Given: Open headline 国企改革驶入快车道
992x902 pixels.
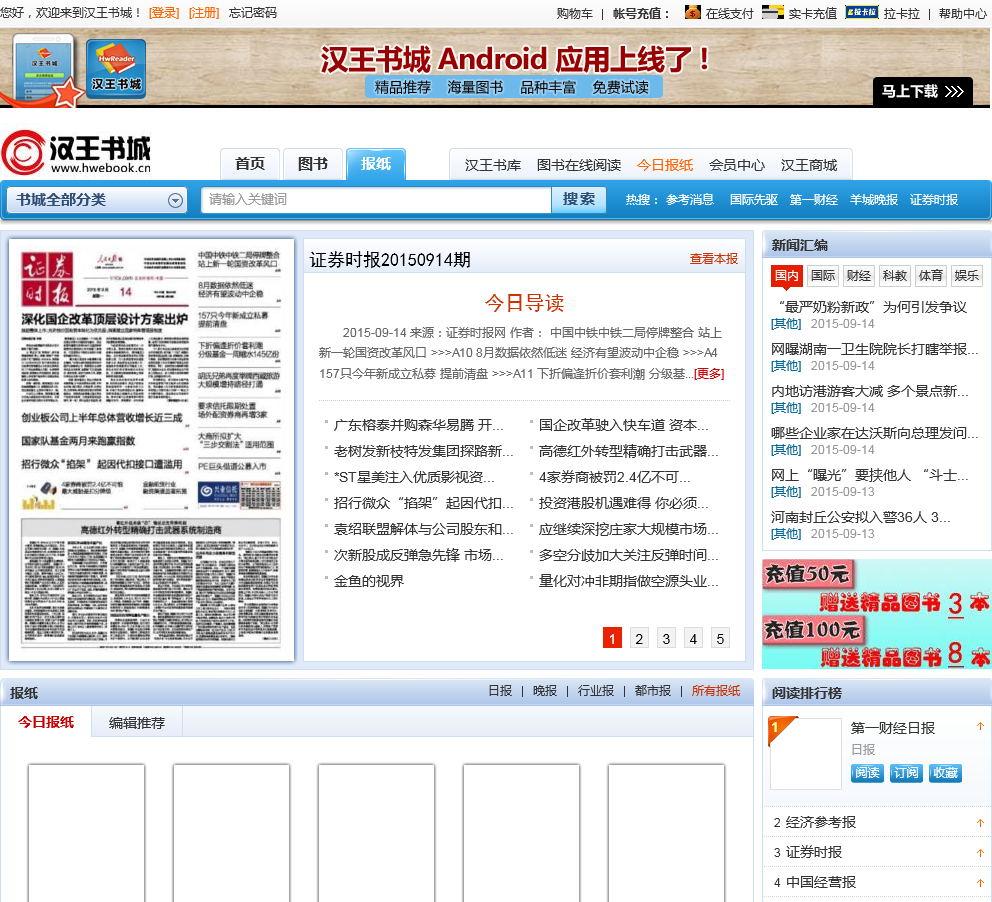Looking at the screenshot, I should click(x=623, y=425).
